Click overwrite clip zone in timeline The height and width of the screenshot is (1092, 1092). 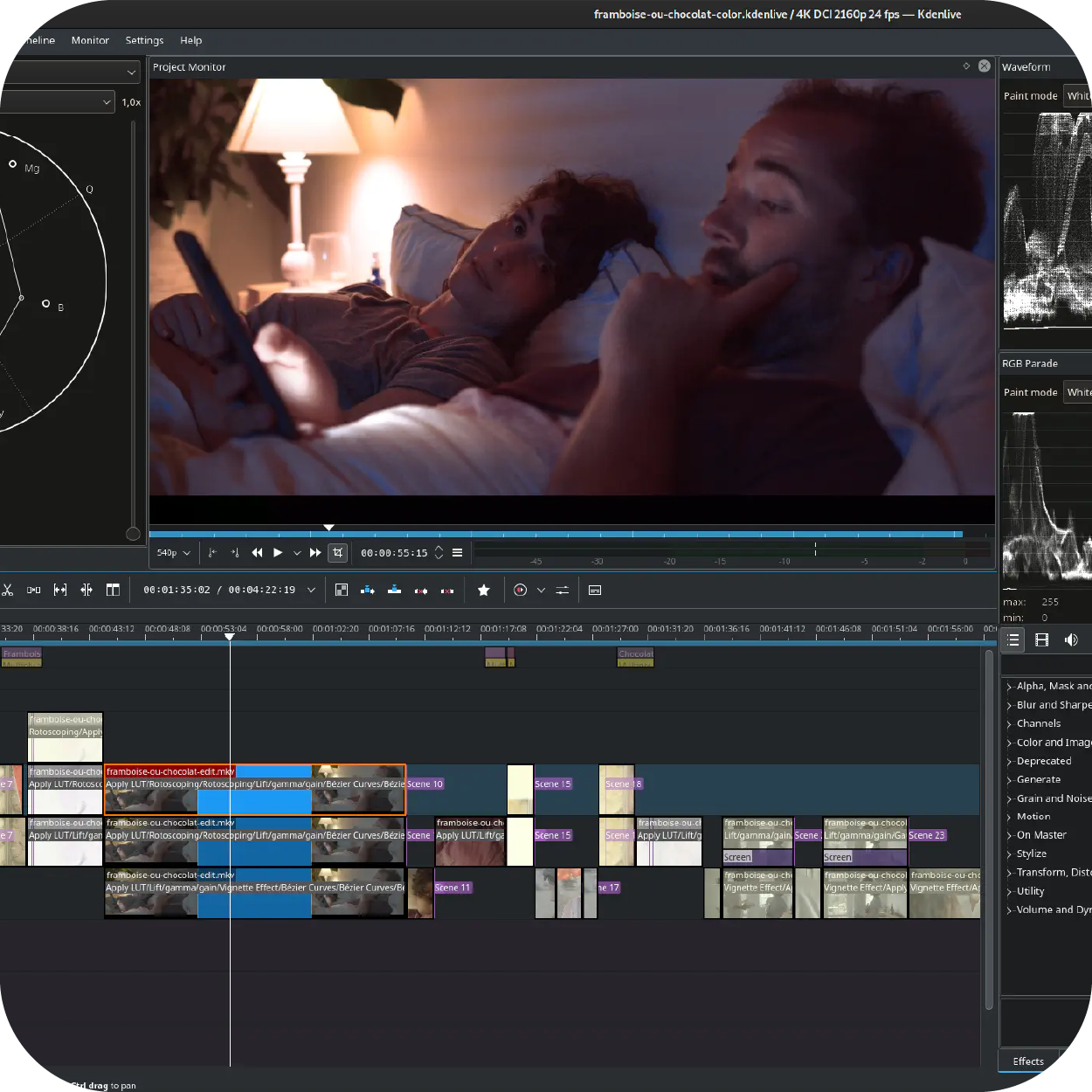coord(394,591)
